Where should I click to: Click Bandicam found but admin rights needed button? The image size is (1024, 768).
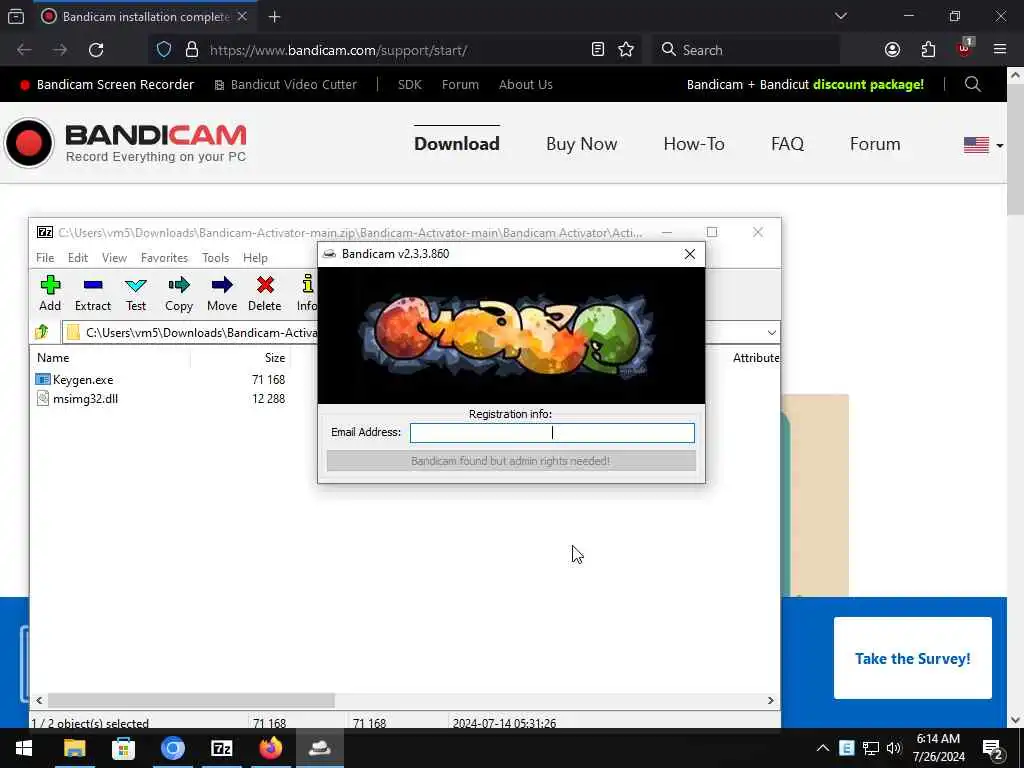click(x=511, y=461)
